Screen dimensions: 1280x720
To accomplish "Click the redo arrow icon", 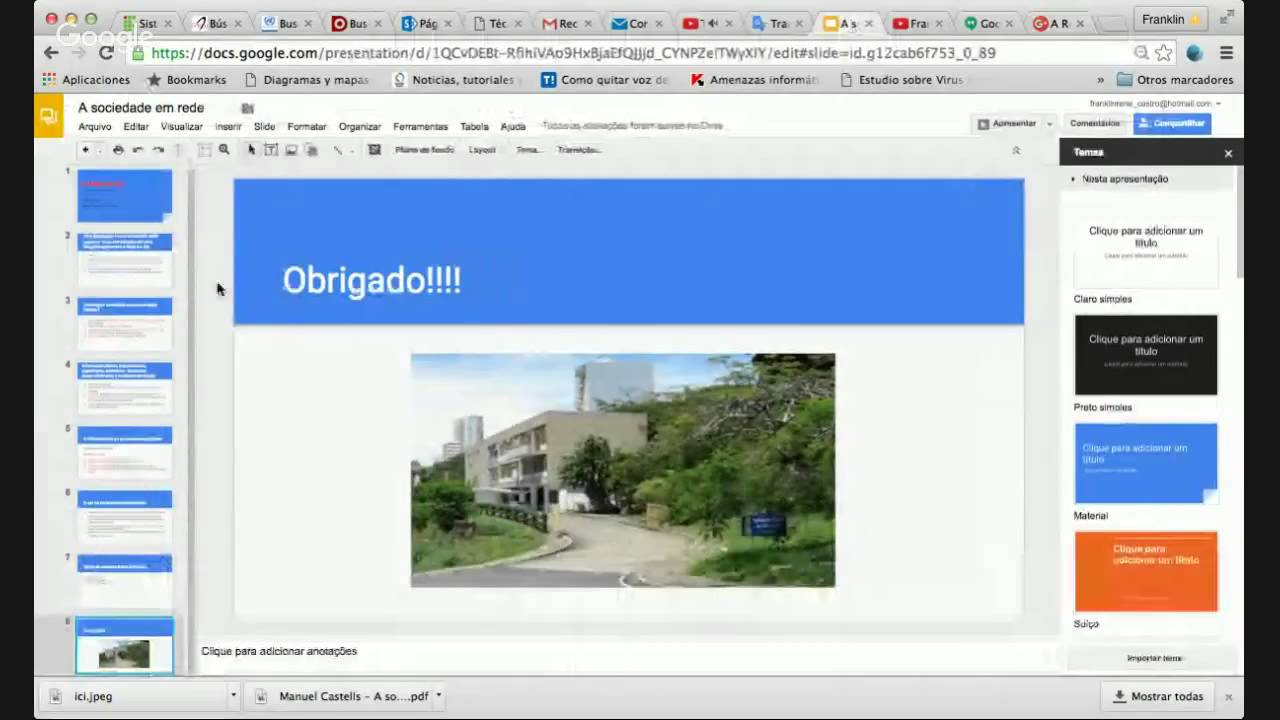I will click(x=158, y=150).
